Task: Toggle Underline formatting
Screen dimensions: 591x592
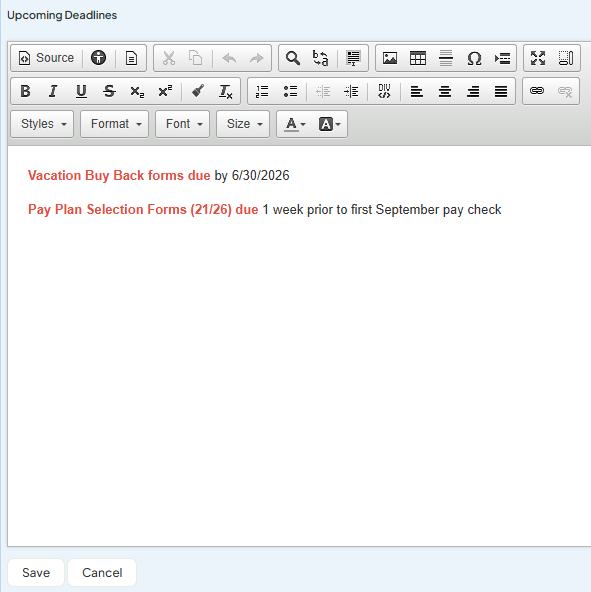Action: (x=81, y=91)
